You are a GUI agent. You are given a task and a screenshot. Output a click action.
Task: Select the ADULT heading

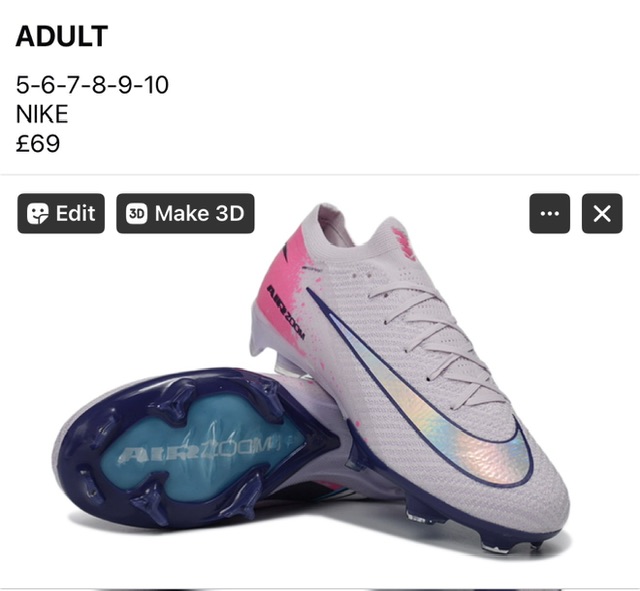click(62, 36)
